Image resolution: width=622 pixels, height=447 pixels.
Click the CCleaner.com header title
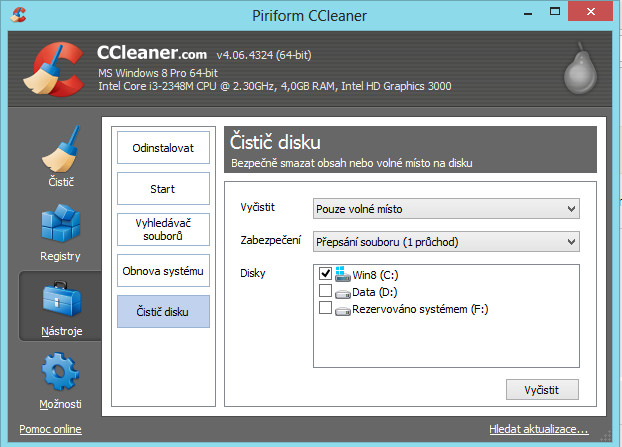(x=152, y=52)
